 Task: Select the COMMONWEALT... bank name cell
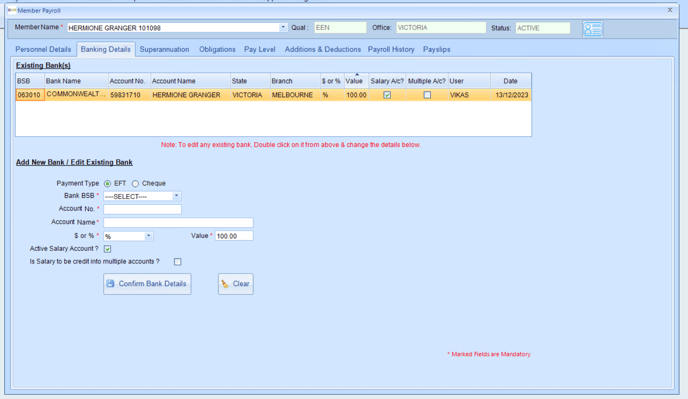[x=76, y=95]
